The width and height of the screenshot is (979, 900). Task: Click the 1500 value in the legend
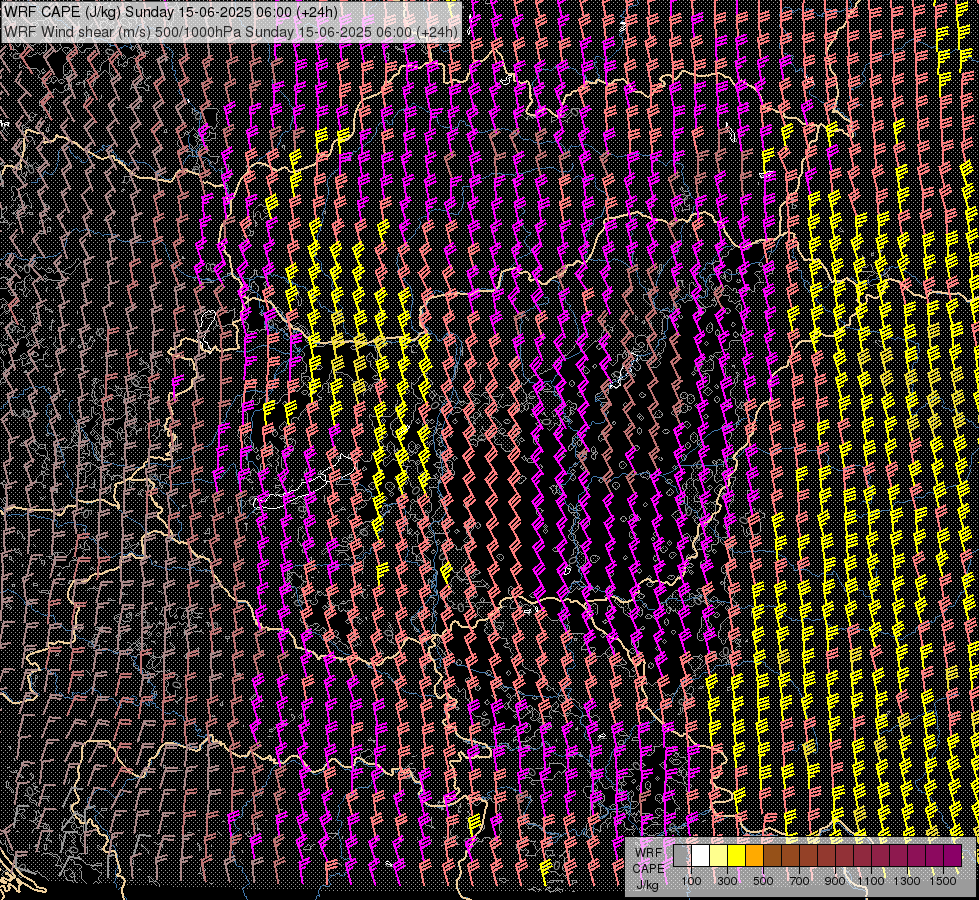click(x=943, y=881)
